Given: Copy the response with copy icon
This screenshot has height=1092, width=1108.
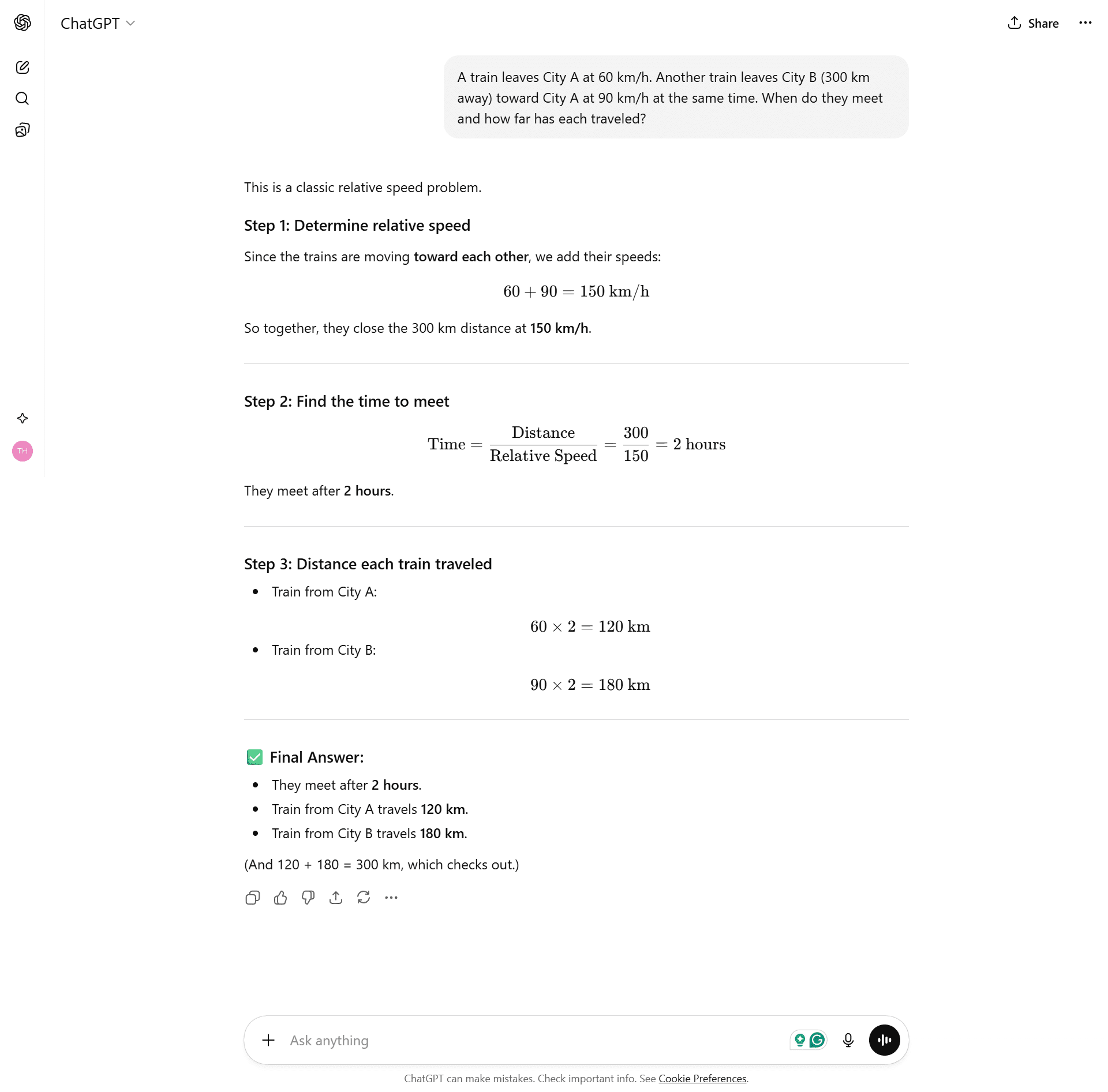Looking at the screenshot, I should click(x=252, y=898).
